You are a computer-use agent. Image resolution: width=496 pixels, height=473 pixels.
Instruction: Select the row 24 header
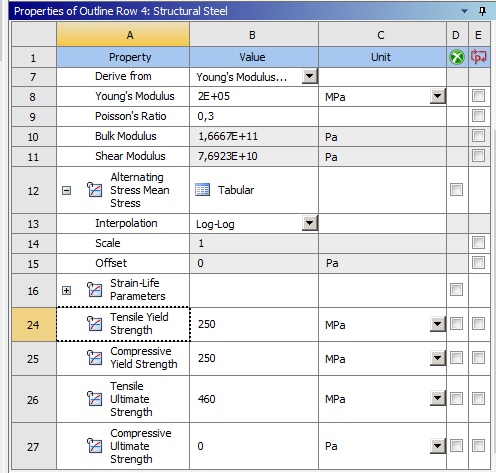click(x=34, y=324)
